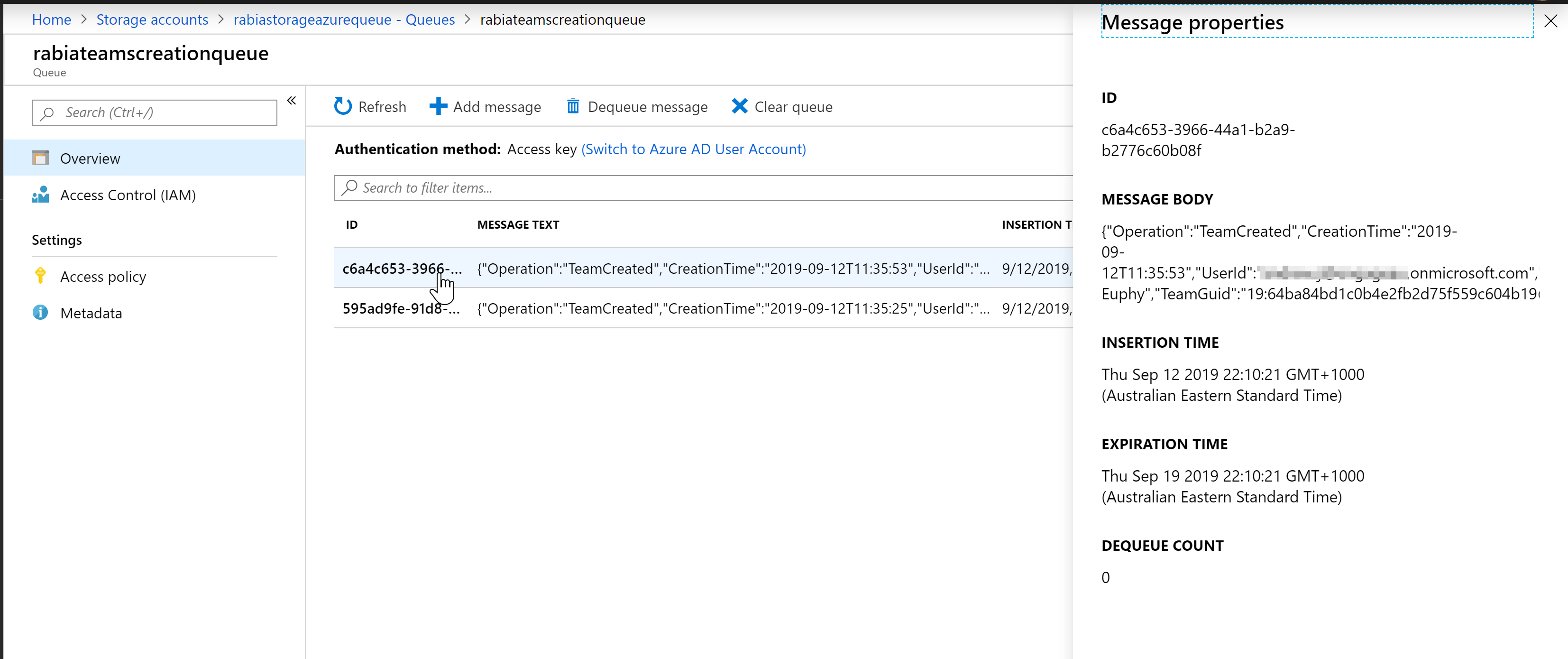This screenshot has height=659, width=1568.
Task: Click the Clear queue X icon
Action: click(739, 107)
